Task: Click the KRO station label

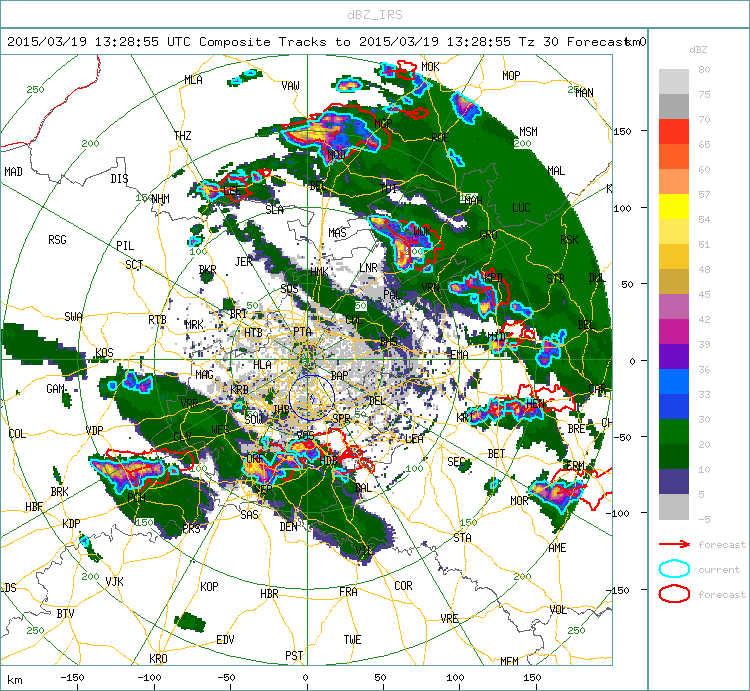Action: click(x=158, y=659)
